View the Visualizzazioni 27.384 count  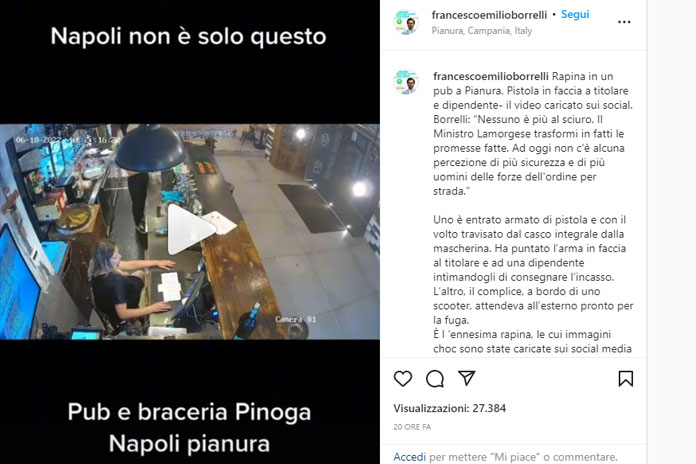(450, 408)
